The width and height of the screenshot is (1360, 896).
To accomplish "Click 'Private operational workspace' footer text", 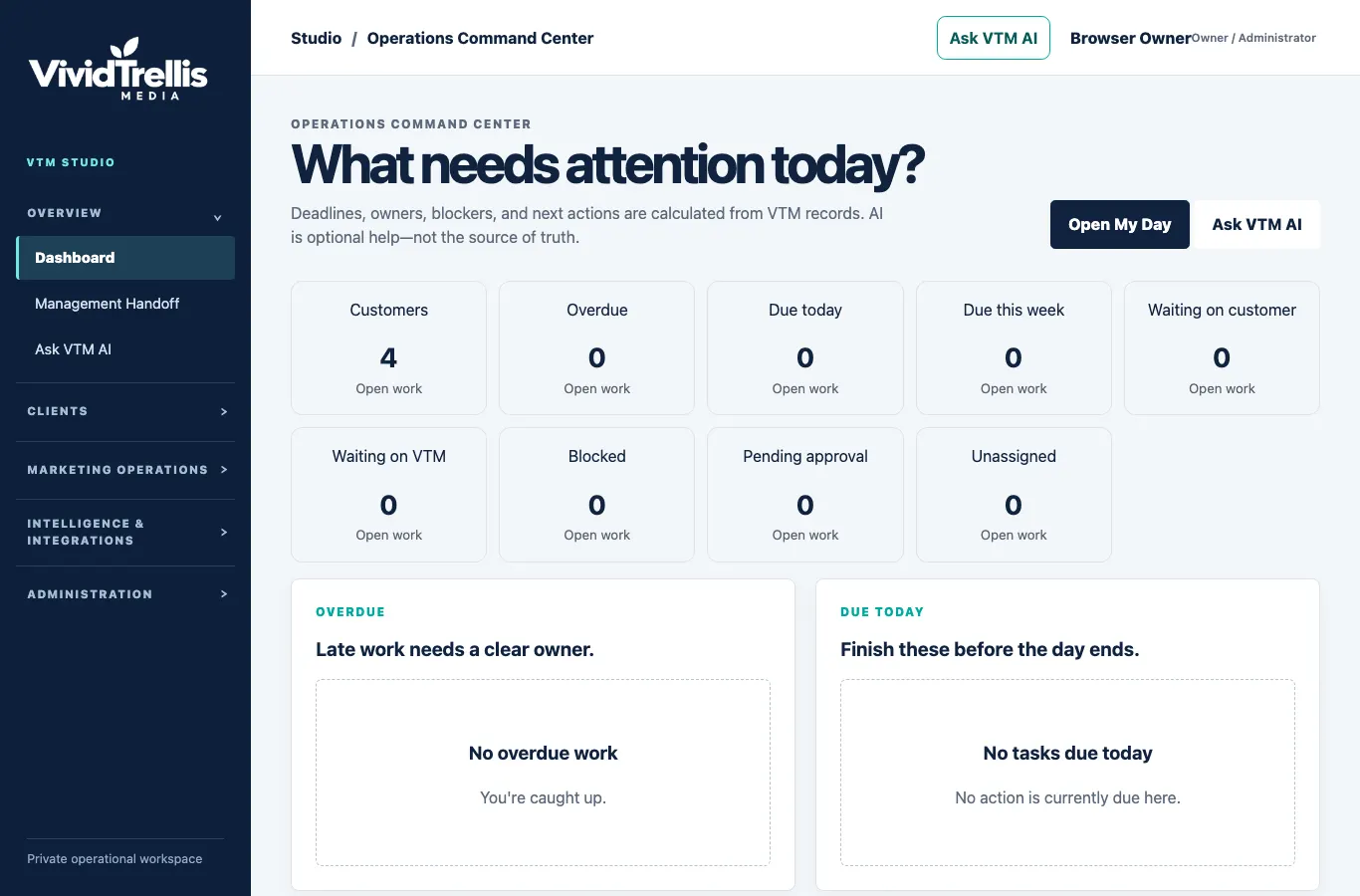I will click(x=114, y=859).
